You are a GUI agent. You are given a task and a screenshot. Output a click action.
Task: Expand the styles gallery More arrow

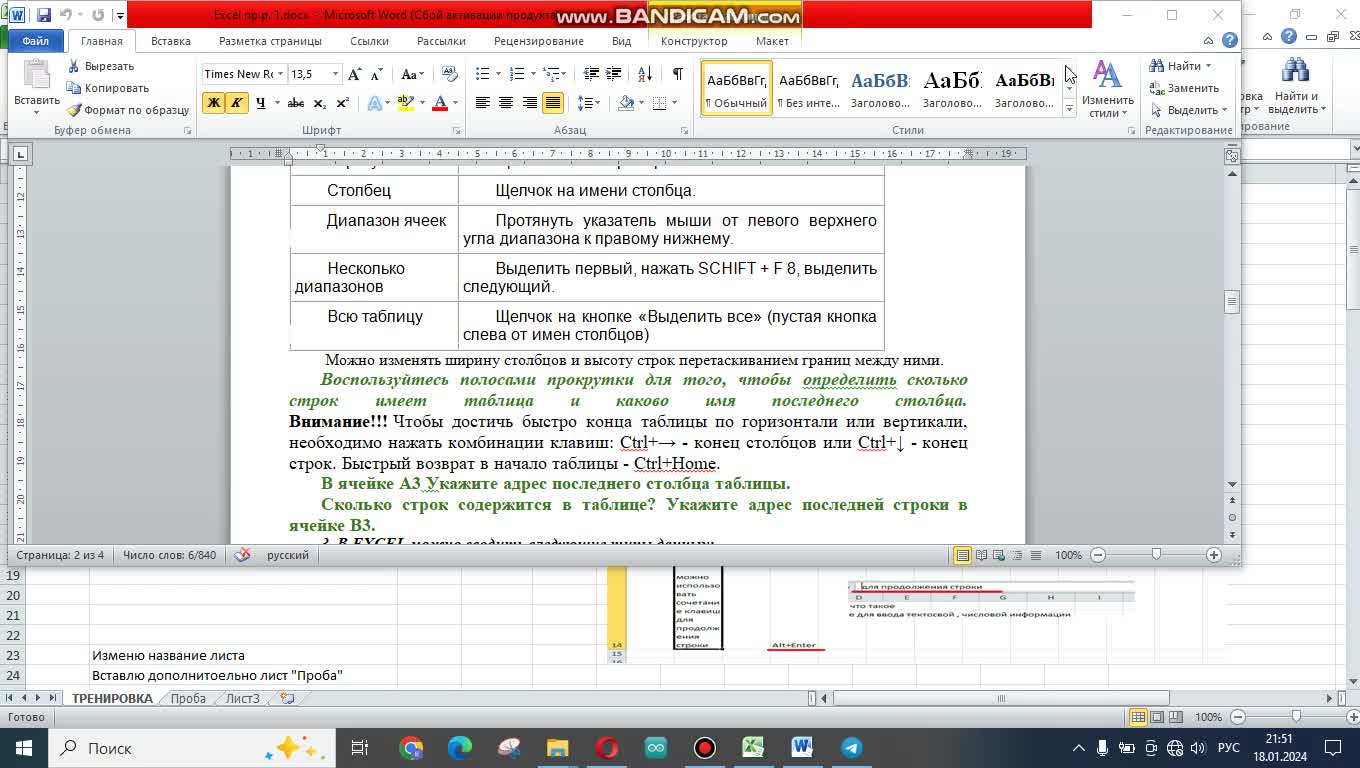pyautogui.click(x=1069, y=109)
